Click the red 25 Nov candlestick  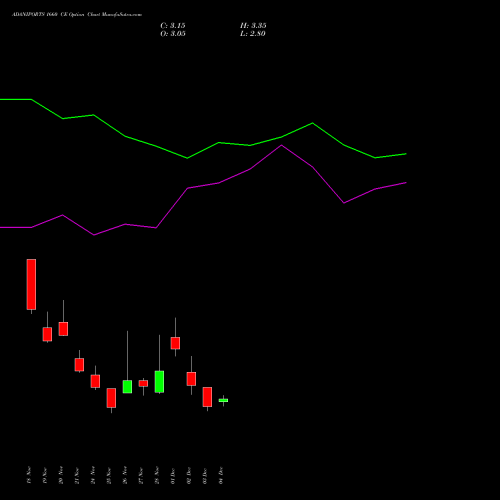coord(111,398)
